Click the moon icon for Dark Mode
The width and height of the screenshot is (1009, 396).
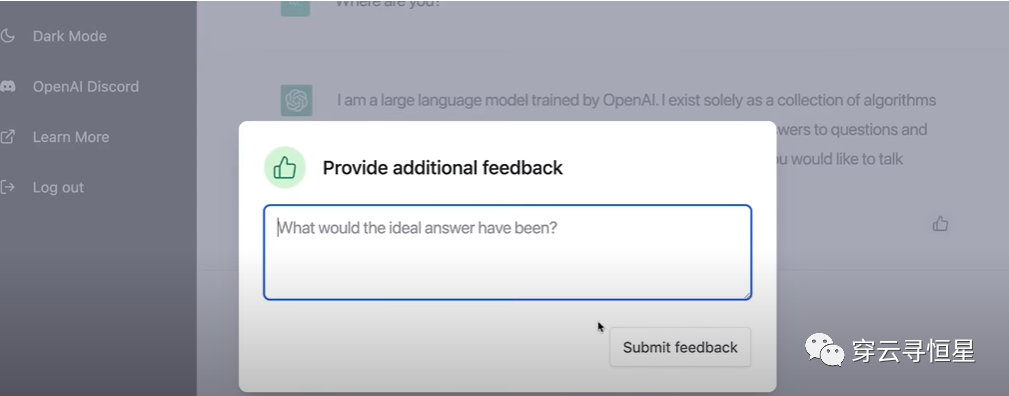[8, 36]
